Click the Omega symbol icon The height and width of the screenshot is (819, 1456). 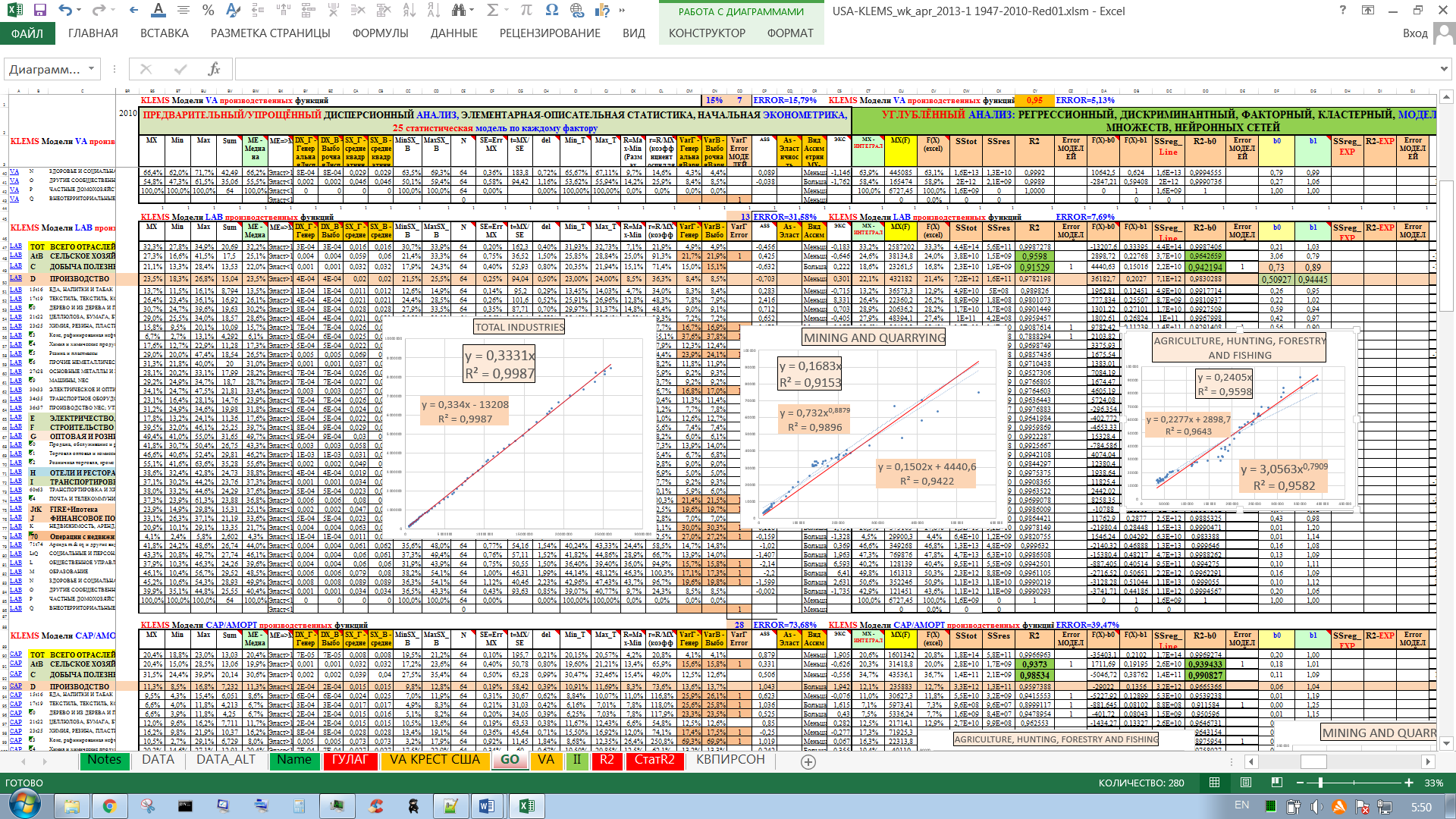coord(552,11)
